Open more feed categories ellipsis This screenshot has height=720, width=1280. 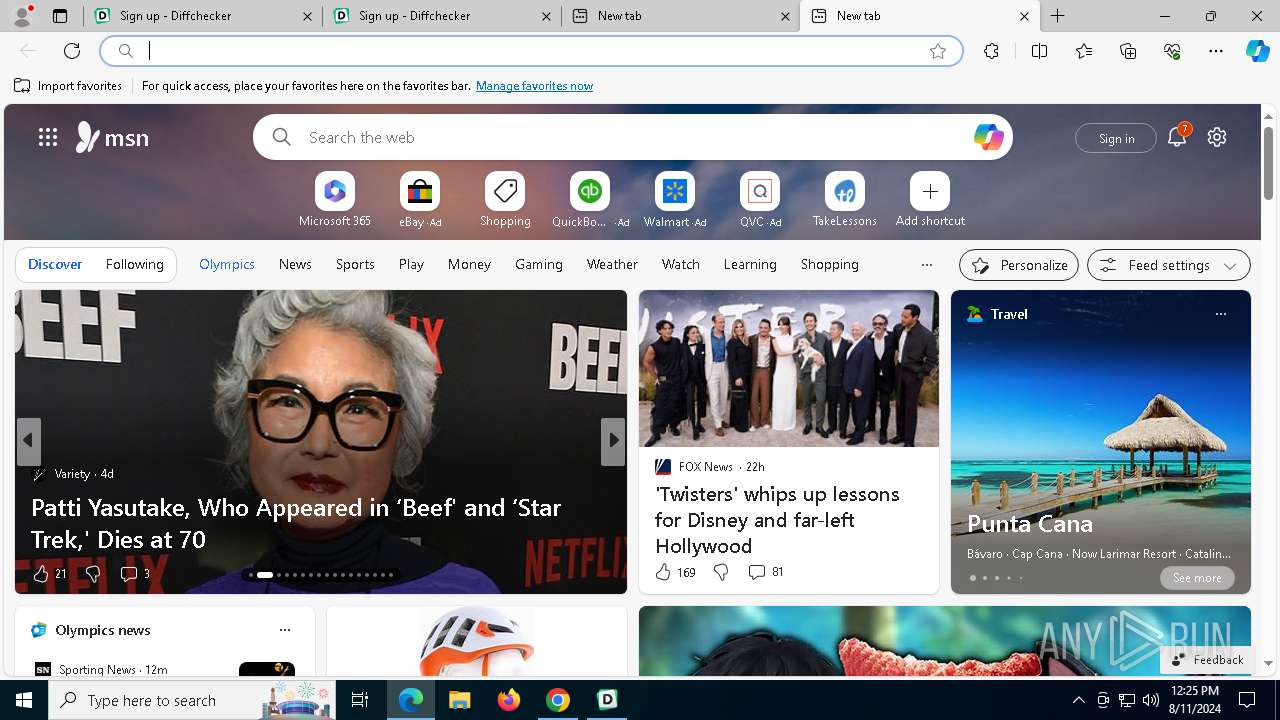click(926, 265)
